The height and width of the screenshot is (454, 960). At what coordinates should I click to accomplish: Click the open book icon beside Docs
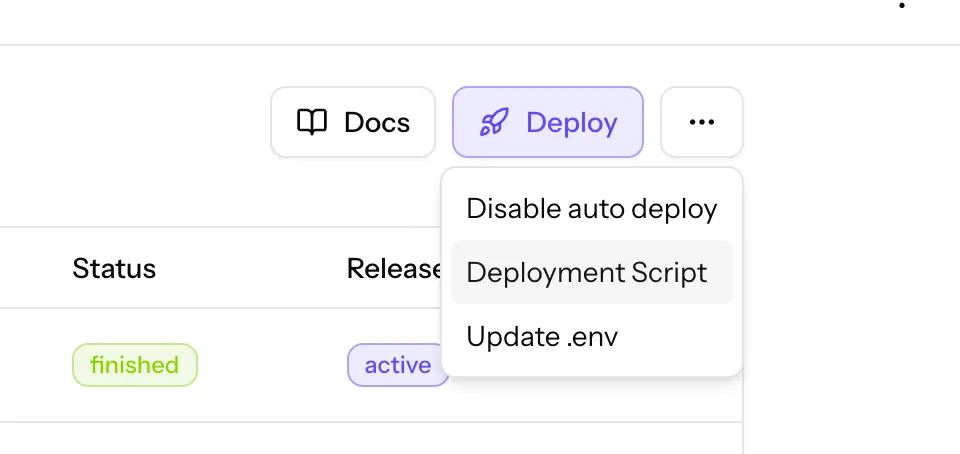pos(312,123)
